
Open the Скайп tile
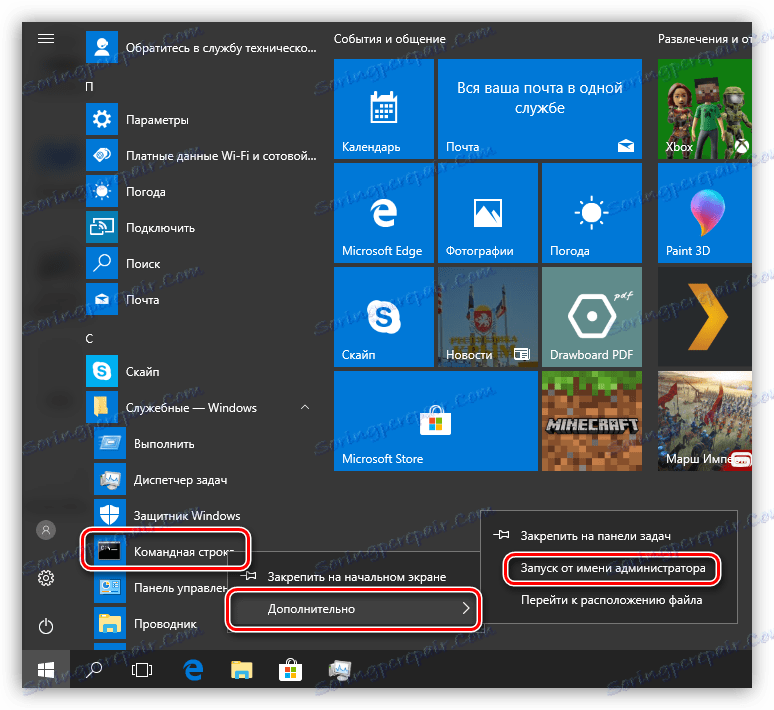point(384,317)
